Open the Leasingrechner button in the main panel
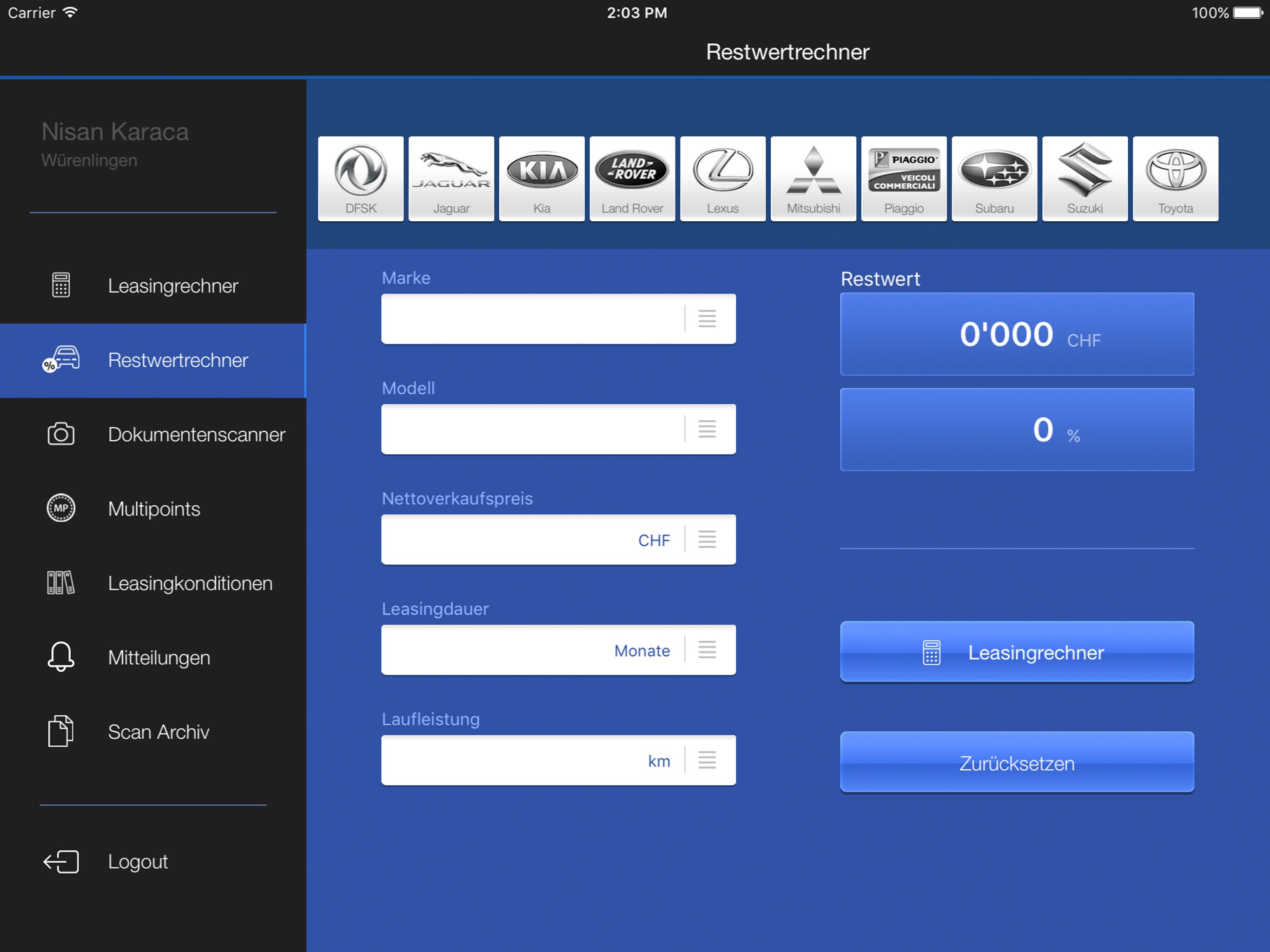The height and width of the screenshot is (952, 1270). click(1017, 652)
